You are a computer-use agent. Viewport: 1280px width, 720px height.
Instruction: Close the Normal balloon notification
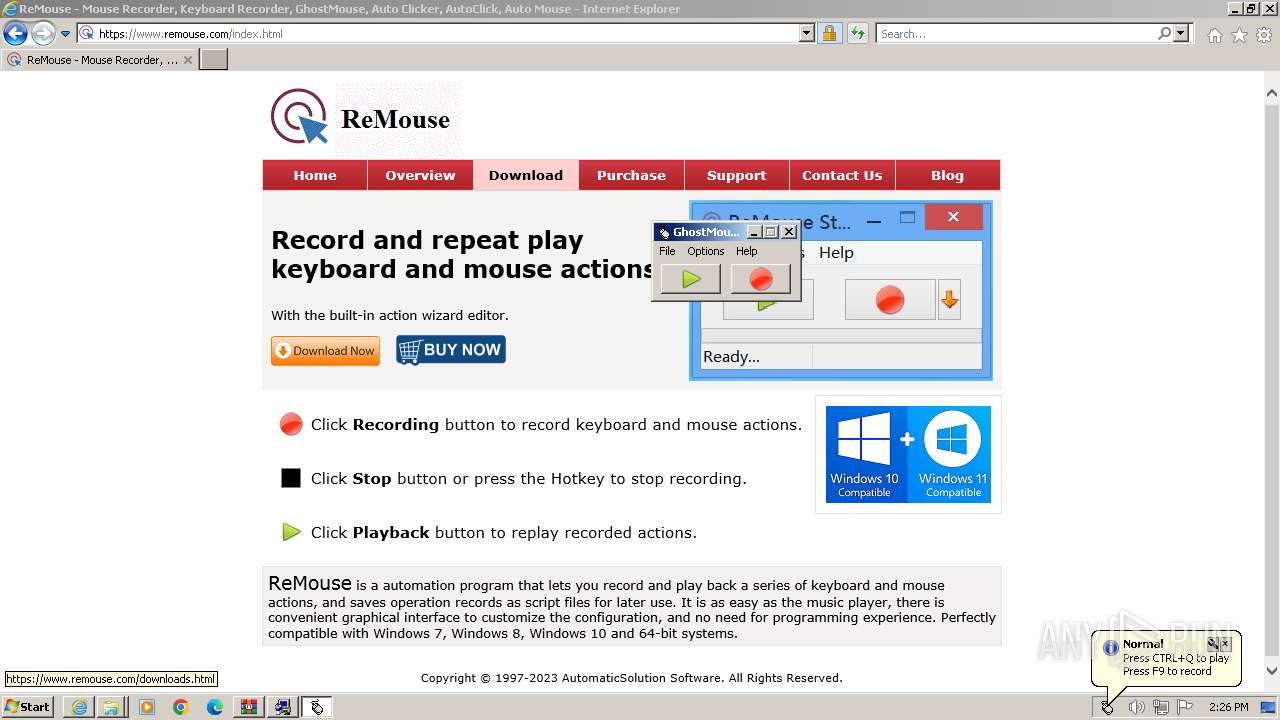tap(1226, 644)
